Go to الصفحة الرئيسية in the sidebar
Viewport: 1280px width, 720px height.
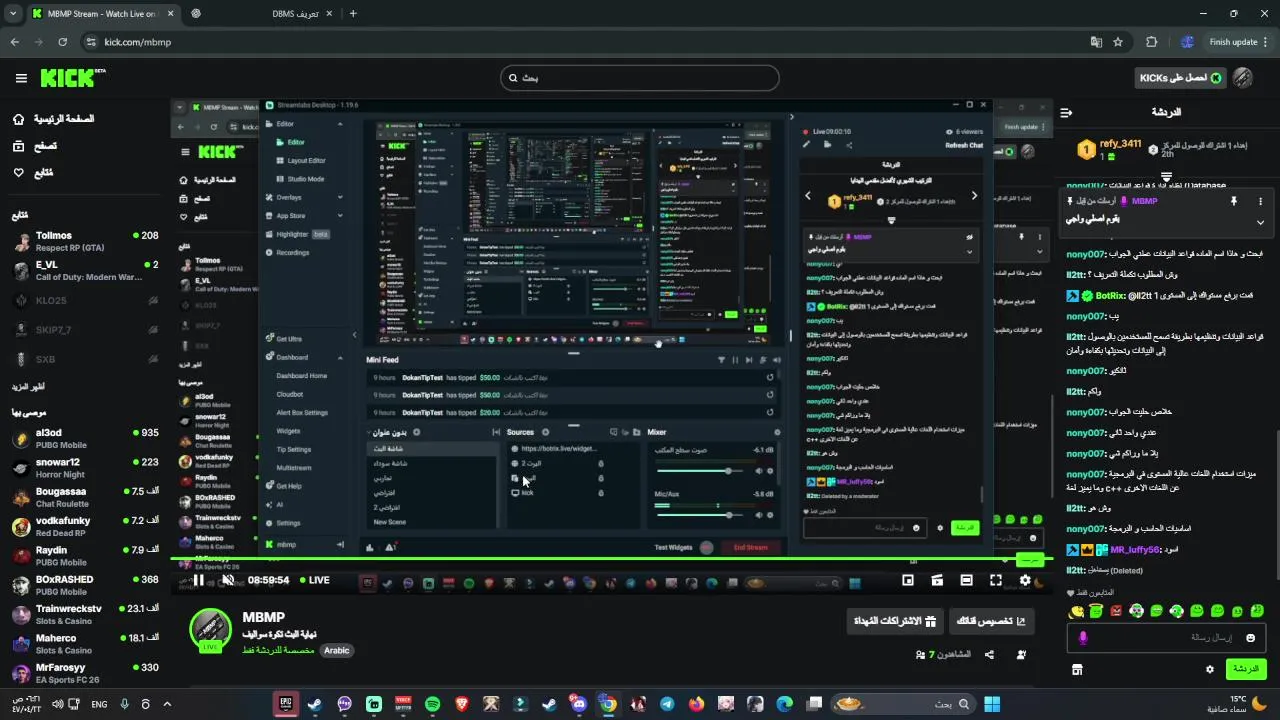52,119
